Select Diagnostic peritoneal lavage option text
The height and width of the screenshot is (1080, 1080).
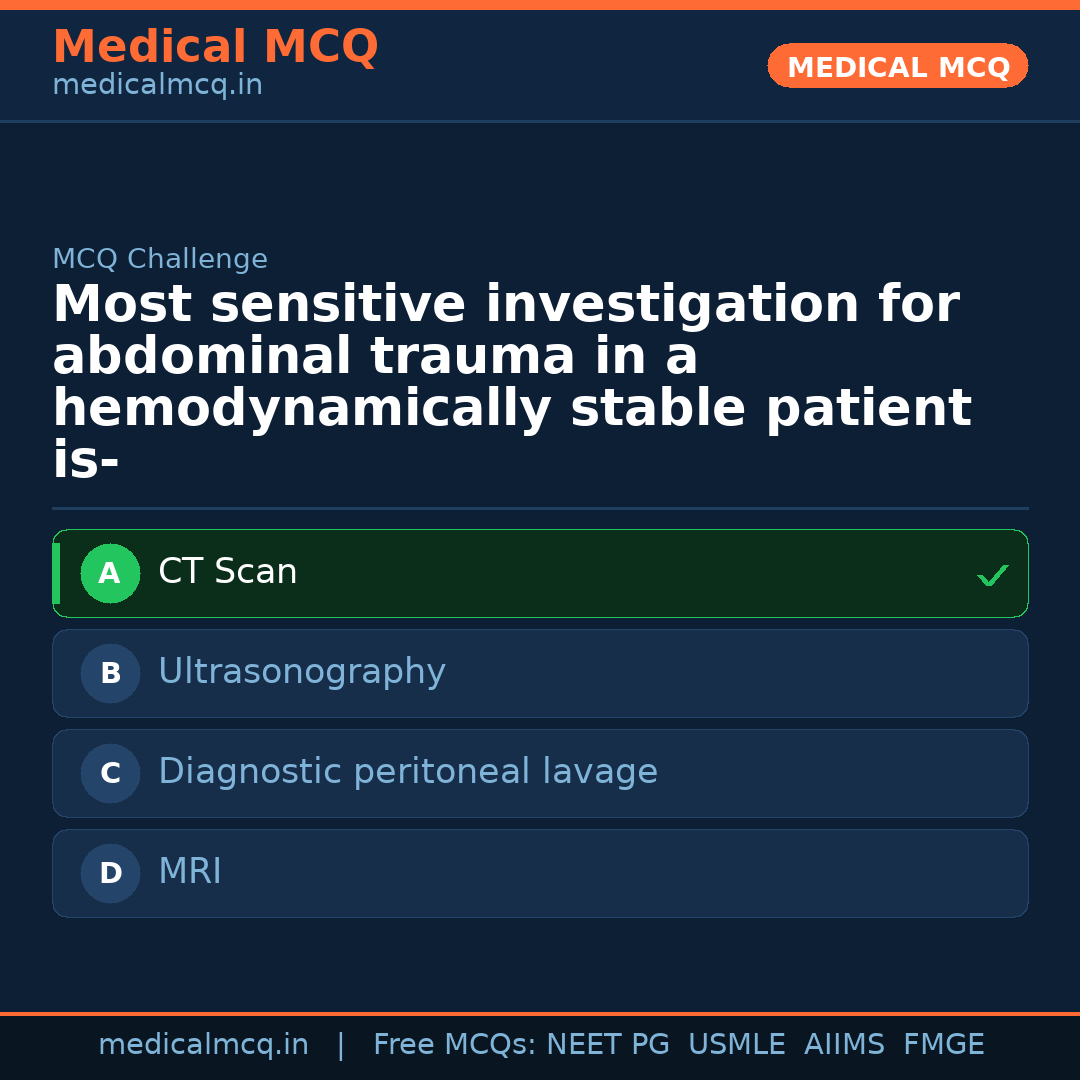pos(407,772)
